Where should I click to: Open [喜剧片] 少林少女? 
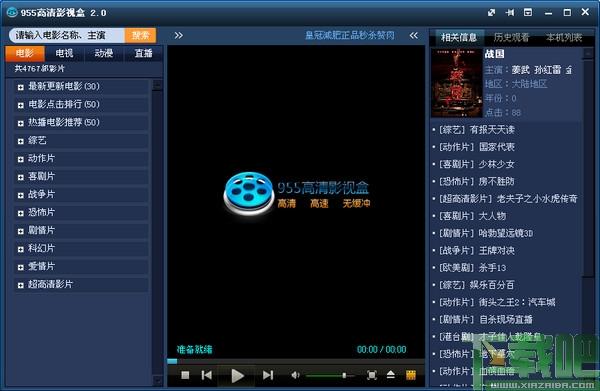[x=476, y=164]
